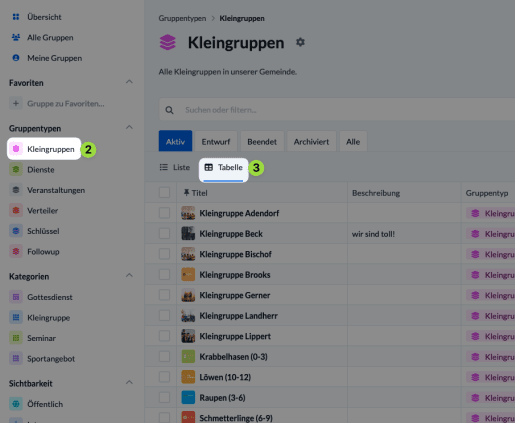Viewport: 515px width, 423px height.
Task: Collapse the Kategorien section
Action: point(129,275)
